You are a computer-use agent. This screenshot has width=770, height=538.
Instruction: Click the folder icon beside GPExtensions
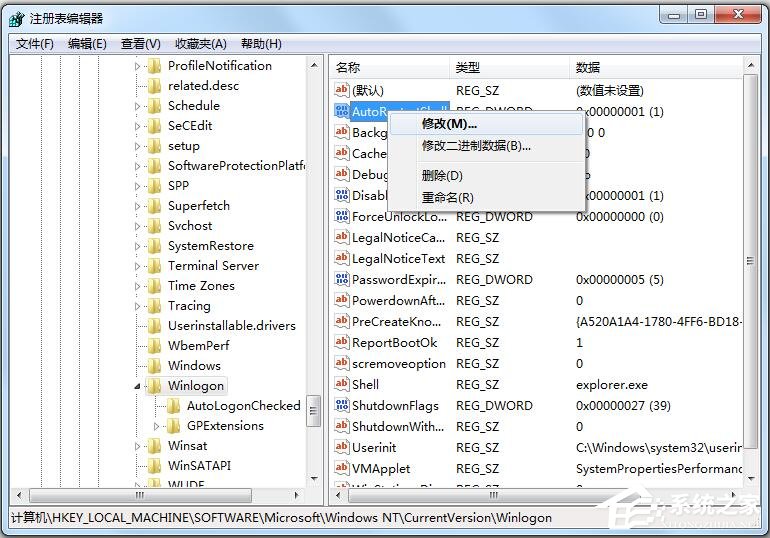click(x=173, y=427)
